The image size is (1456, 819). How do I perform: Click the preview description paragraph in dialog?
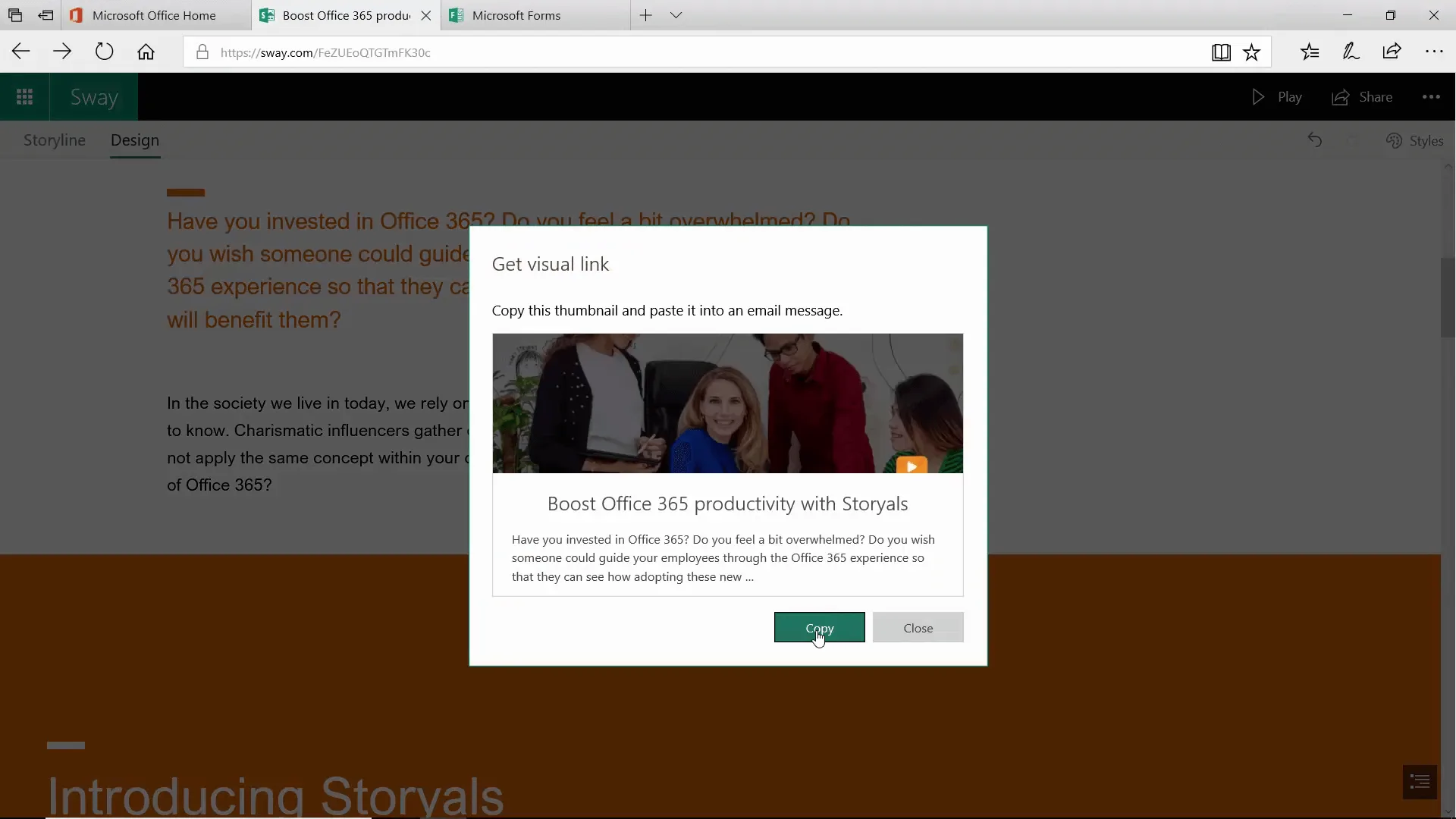tap(723, 558)
